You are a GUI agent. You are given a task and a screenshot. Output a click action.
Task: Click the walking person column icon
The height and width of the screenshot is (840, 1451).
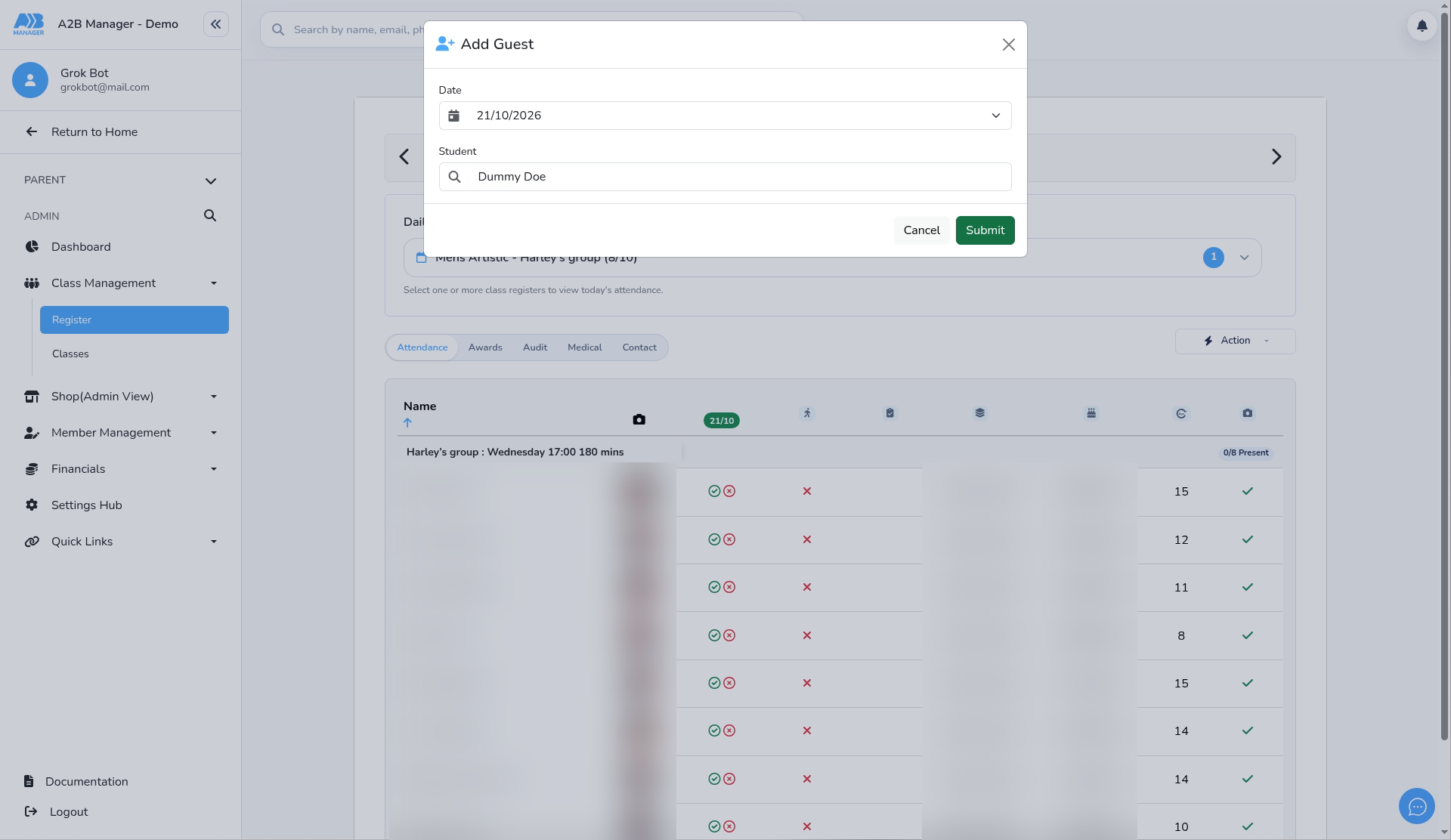[807, 413]
